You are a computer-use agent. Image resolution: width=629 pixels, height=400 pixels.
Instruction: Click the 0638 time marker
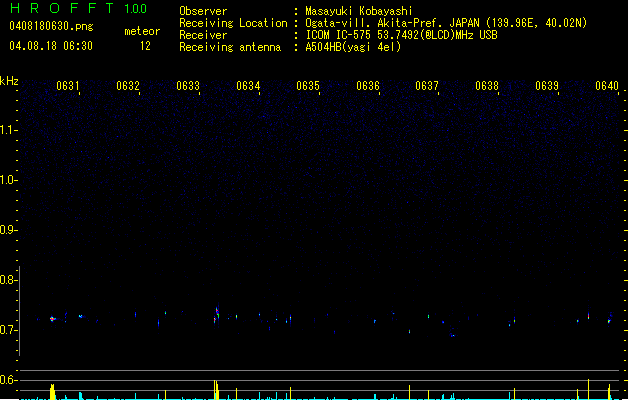(x=487, y=86)
